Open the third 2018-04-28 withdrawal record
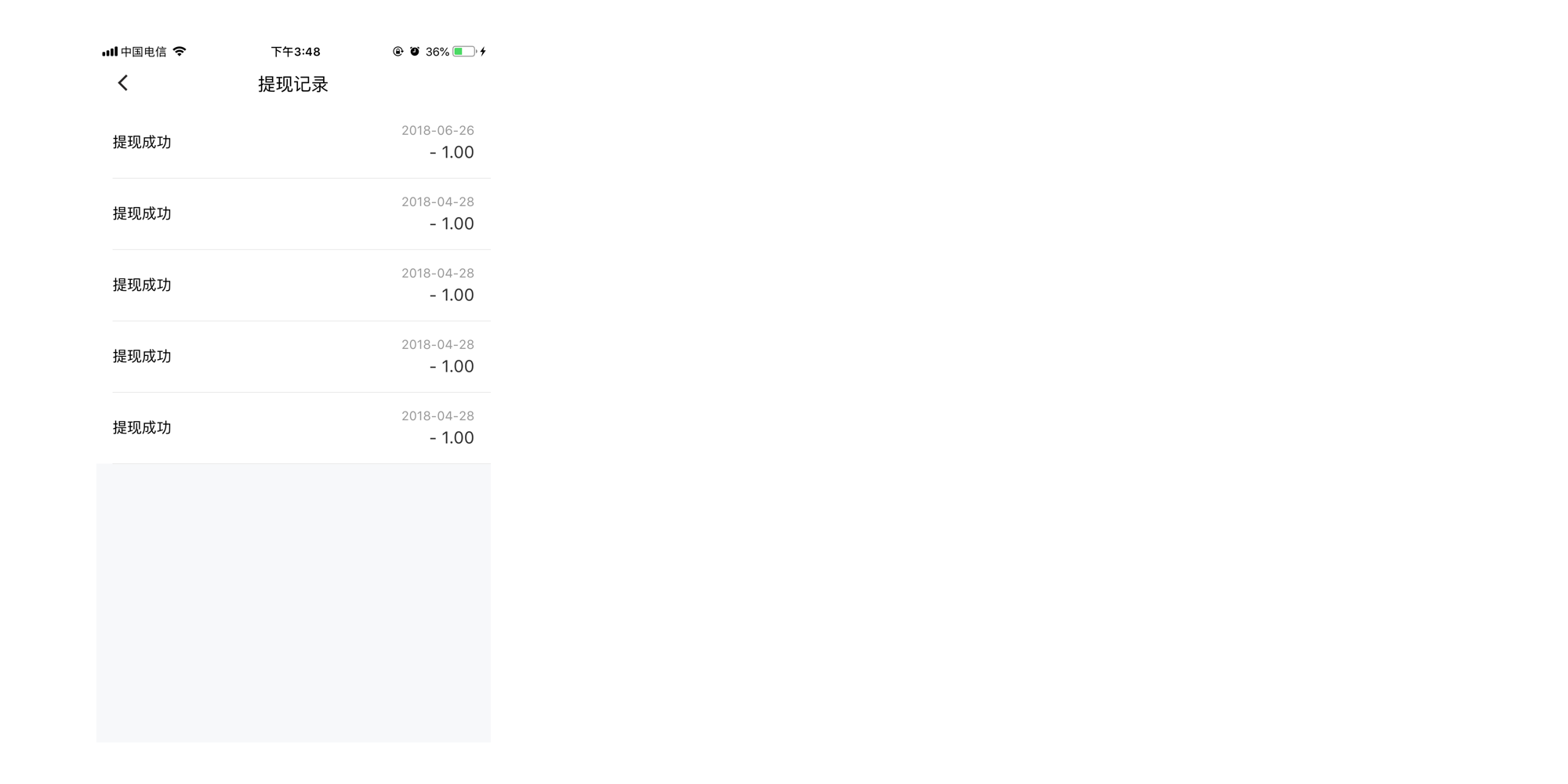Screen dimensions: 1568x784 point(293,357)
